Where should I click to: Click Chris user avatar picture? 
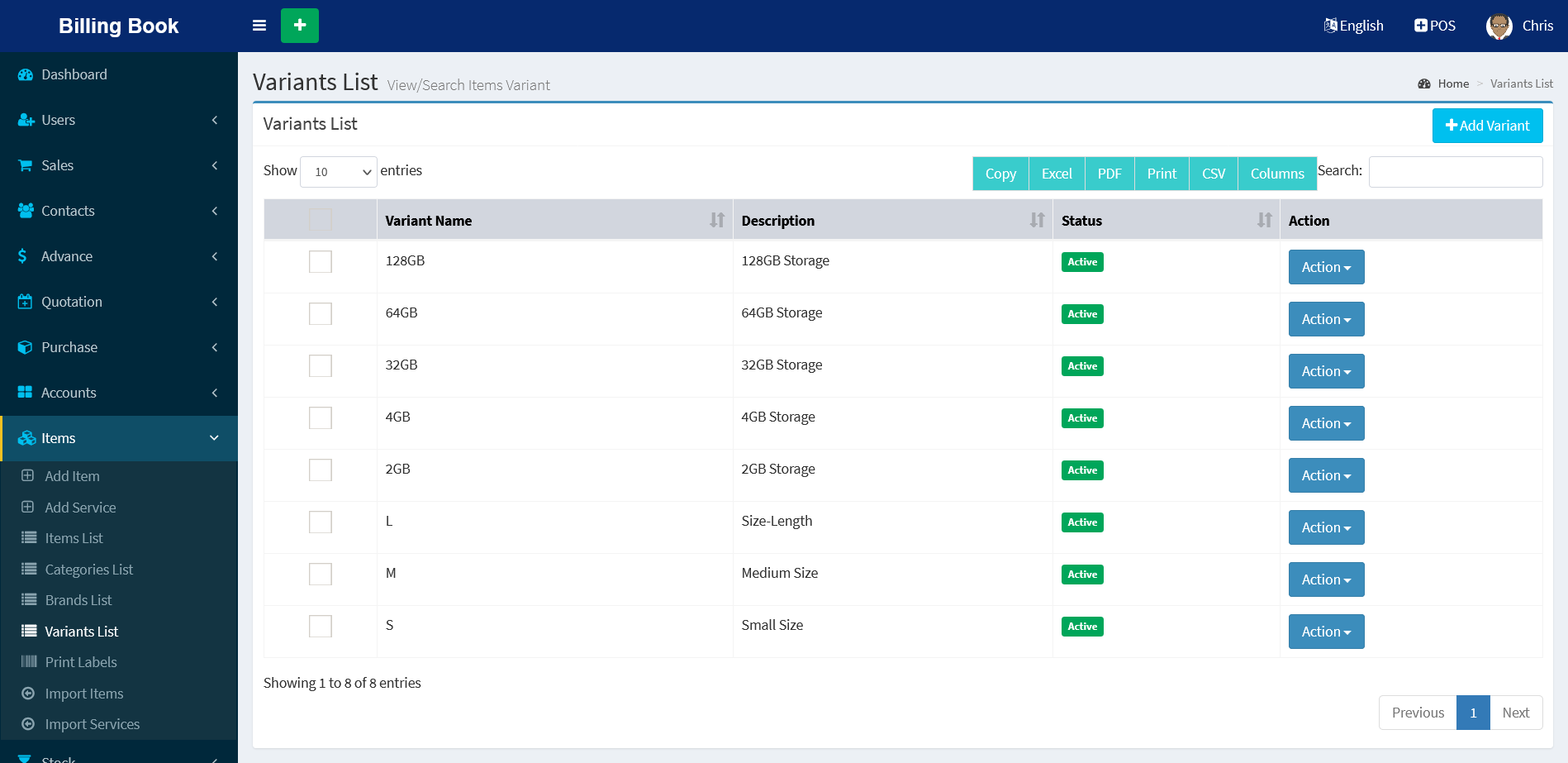pos(1499,26)
